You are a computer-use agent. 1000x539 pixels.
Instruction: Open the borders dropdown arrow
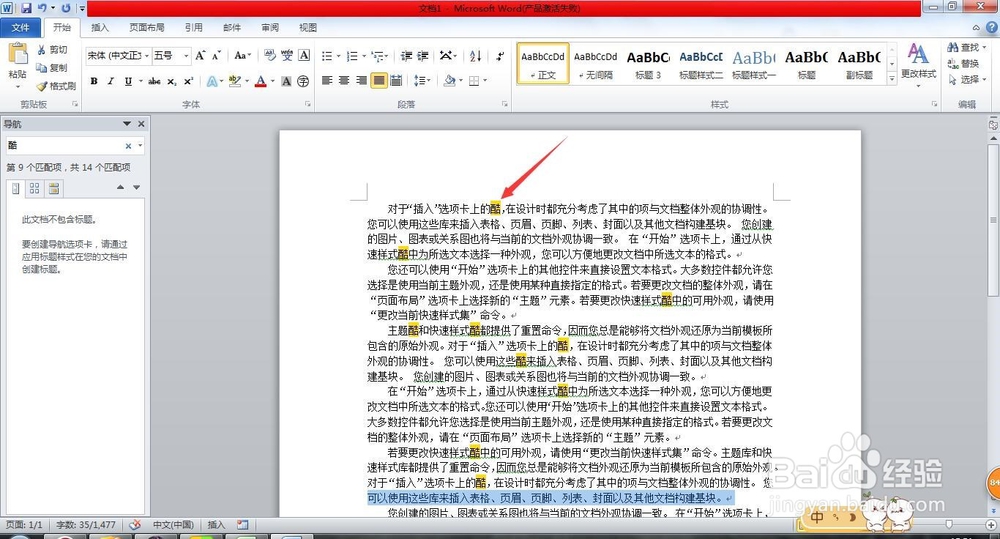point(485,80)
